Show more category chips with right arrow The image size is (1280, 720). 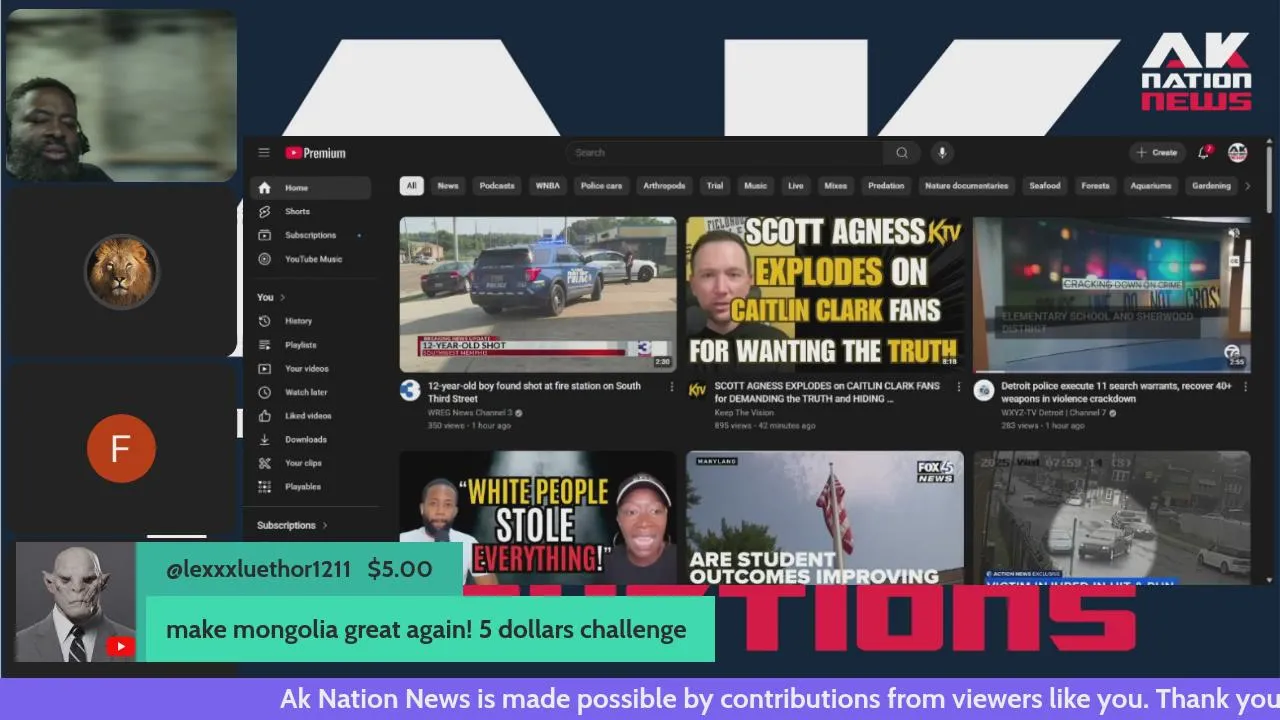(1246, 186)
